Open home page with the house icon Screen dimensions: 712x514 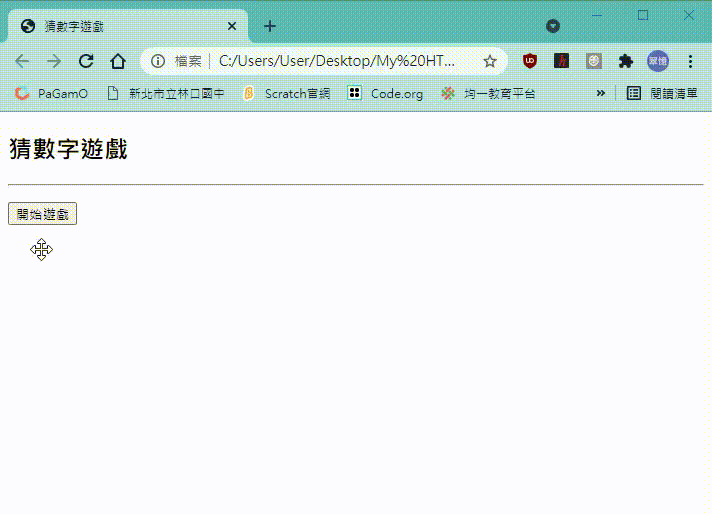tap(118, 61)
